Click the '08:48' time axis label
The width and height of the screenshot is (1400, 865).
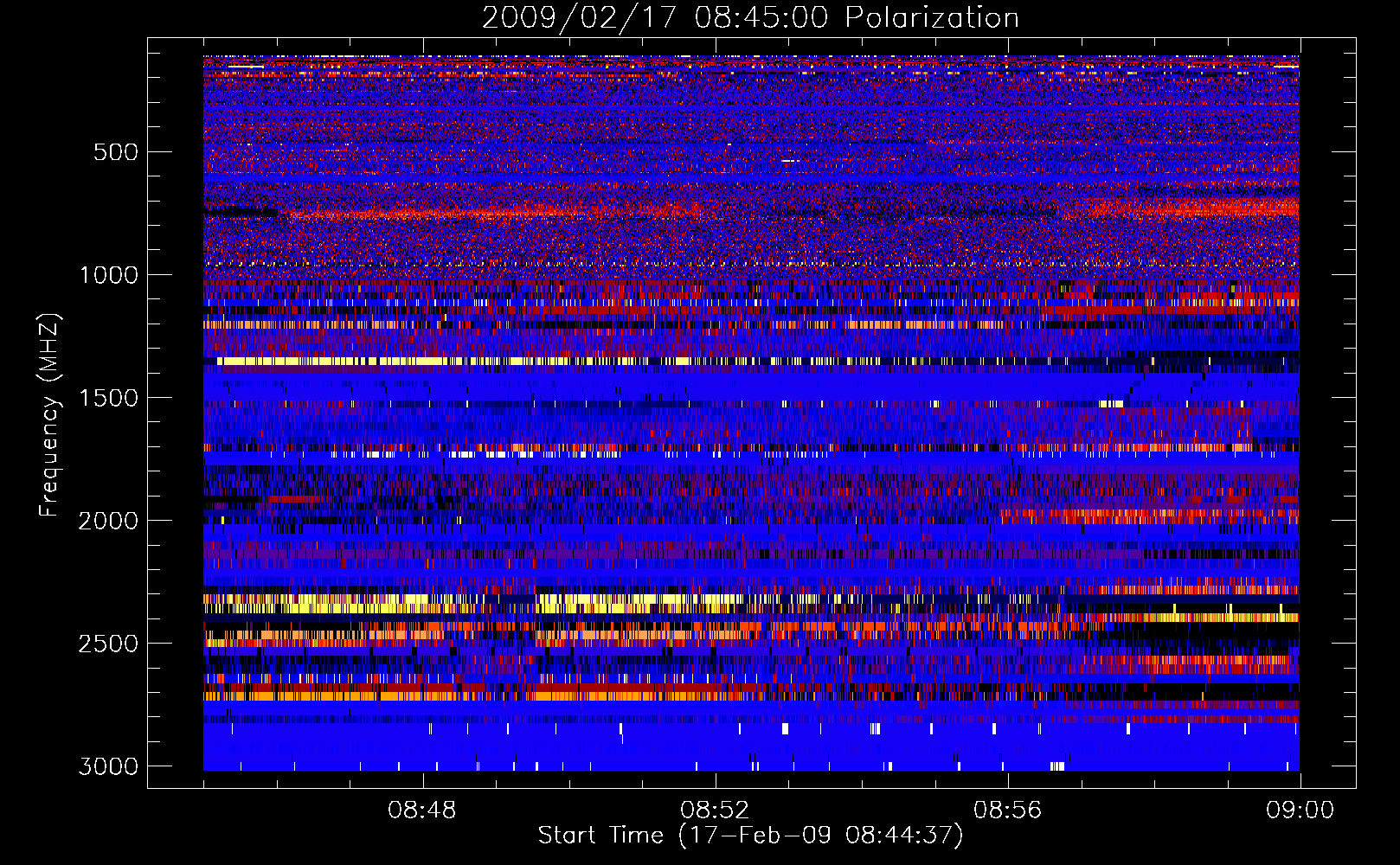point(422,811)
